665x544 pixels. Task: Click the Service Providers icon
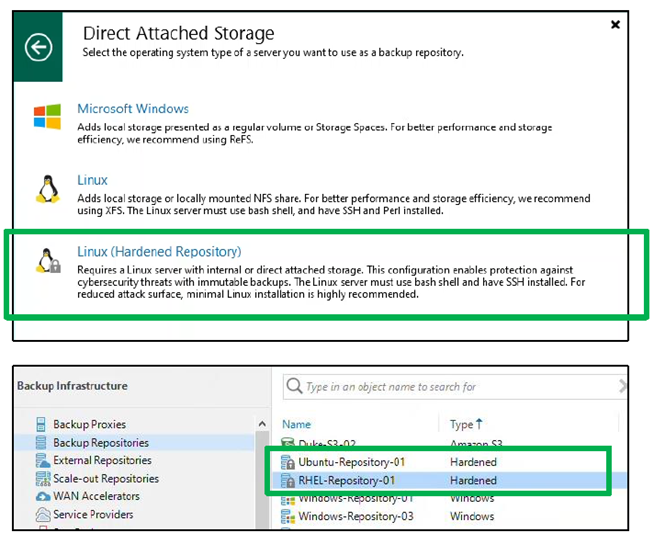(x=43, y=514)
